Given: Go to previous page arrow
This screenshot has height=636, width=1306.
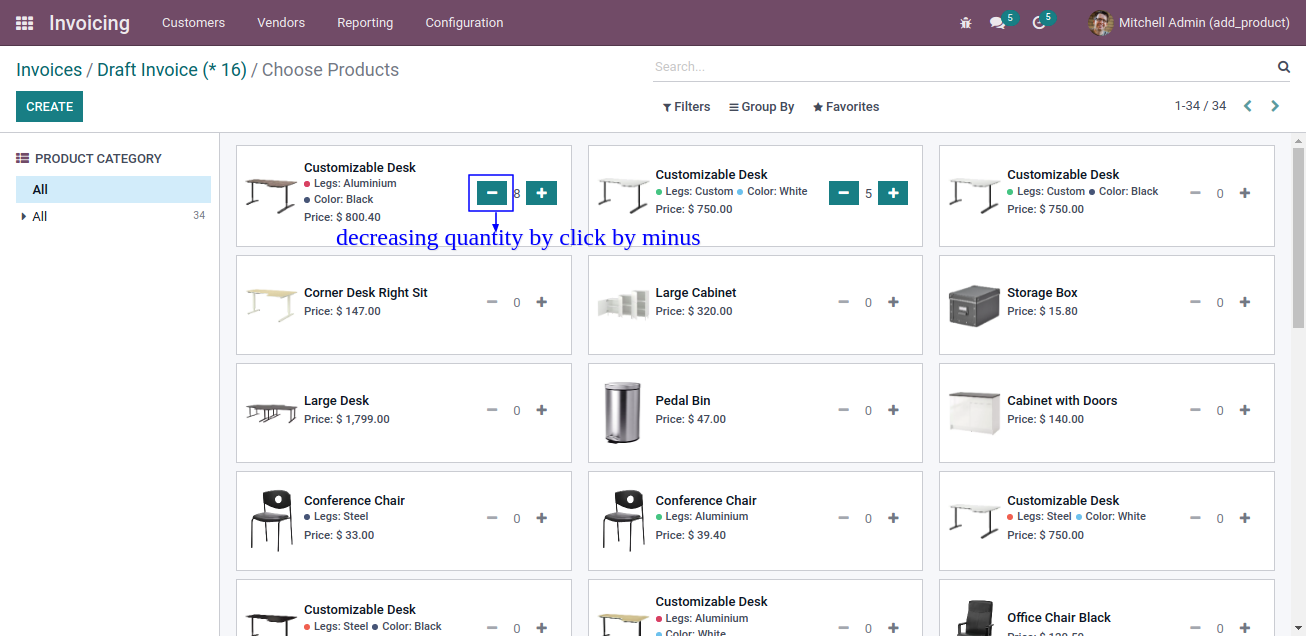Looking at the screenshot, I should point(1248,106).
